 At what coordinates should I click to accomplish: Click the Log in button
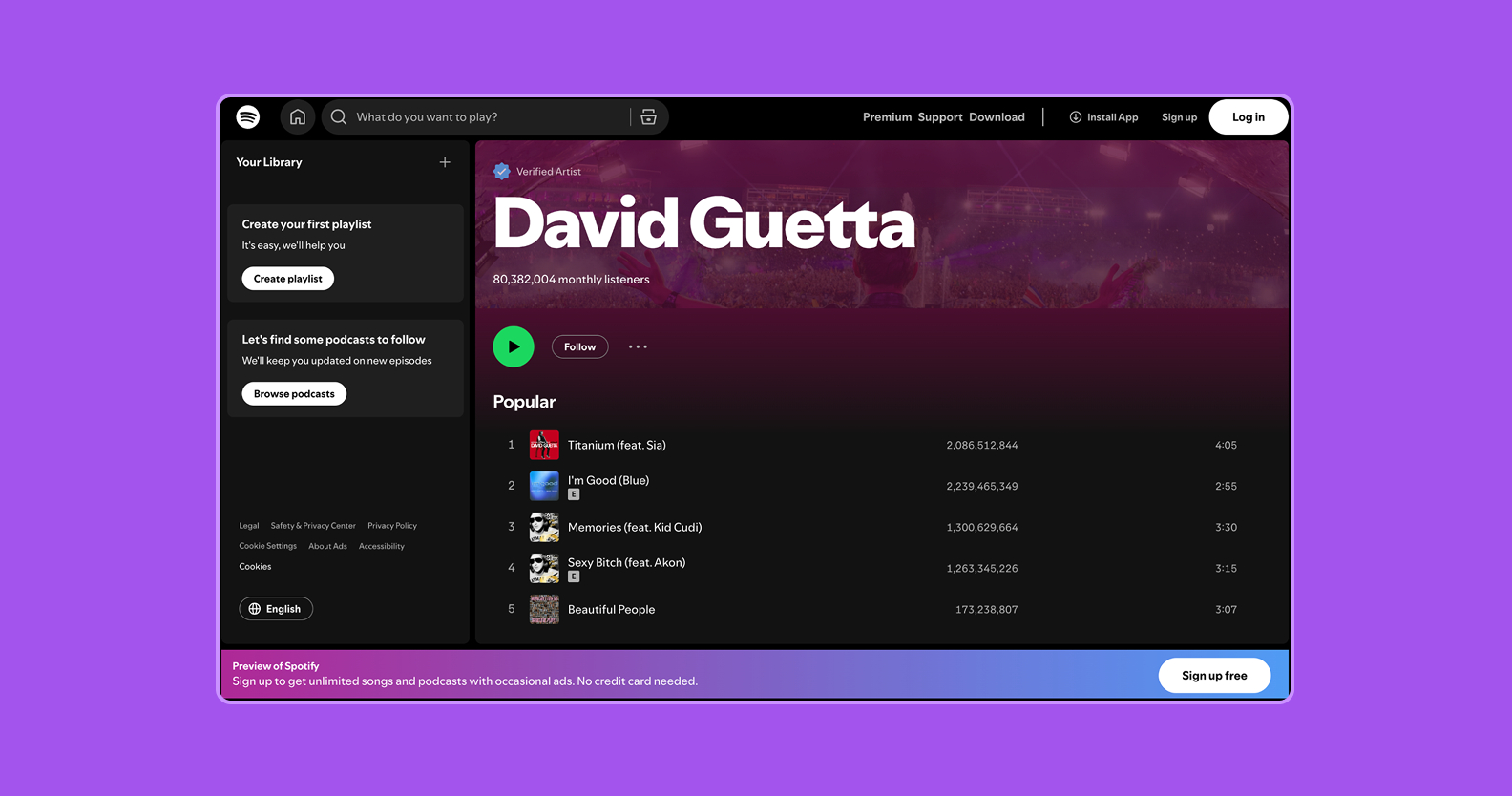click(x=1249, y=116)
